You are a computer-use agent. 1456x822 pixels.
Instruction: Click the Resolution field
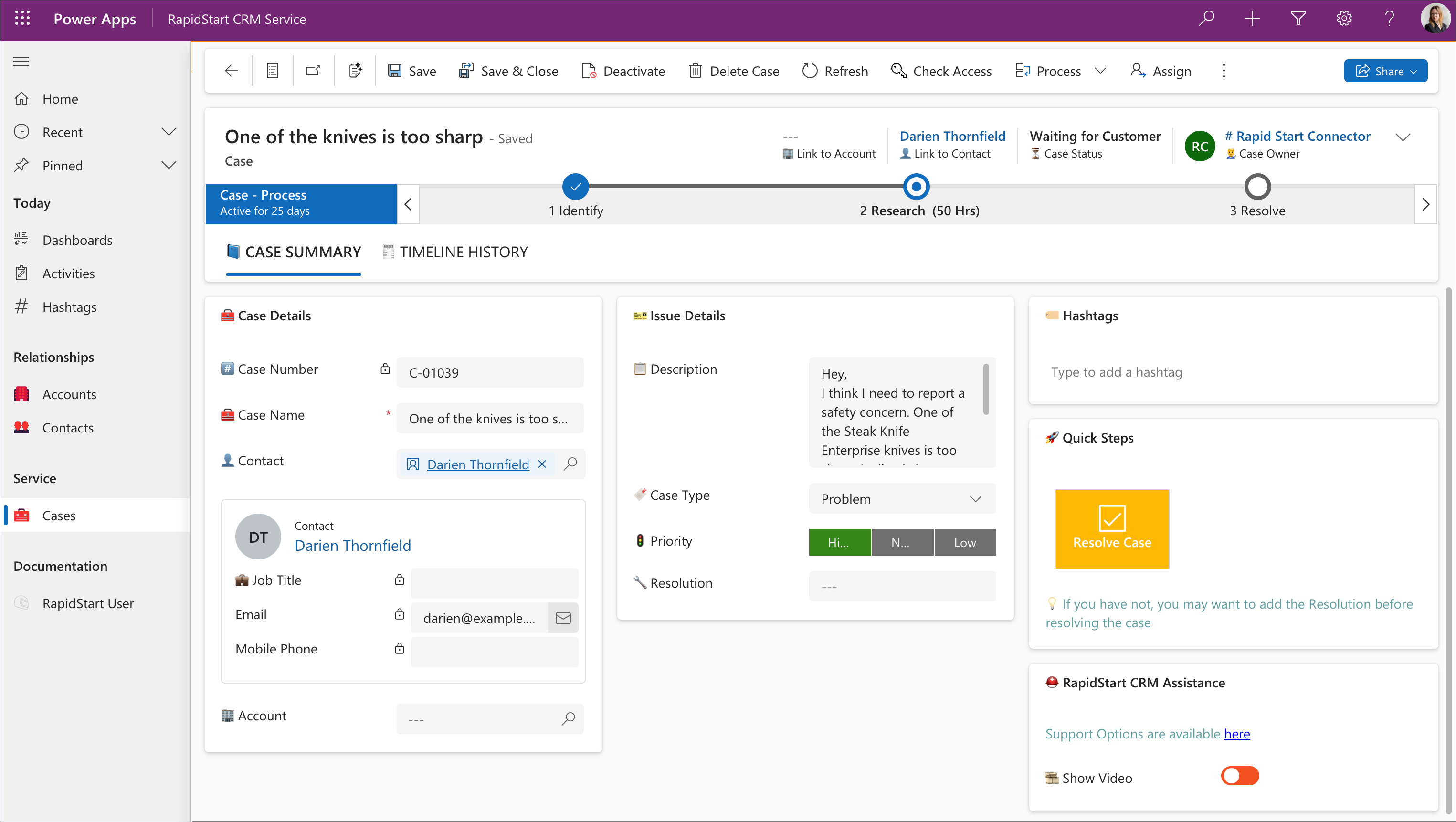(x=901, y=586)
